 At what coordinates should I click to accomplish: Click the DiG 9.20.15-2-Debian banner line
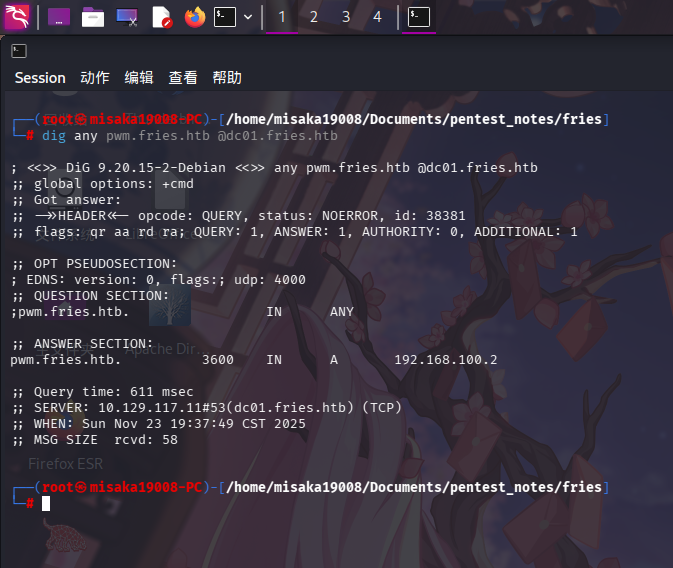click(275, 168)
